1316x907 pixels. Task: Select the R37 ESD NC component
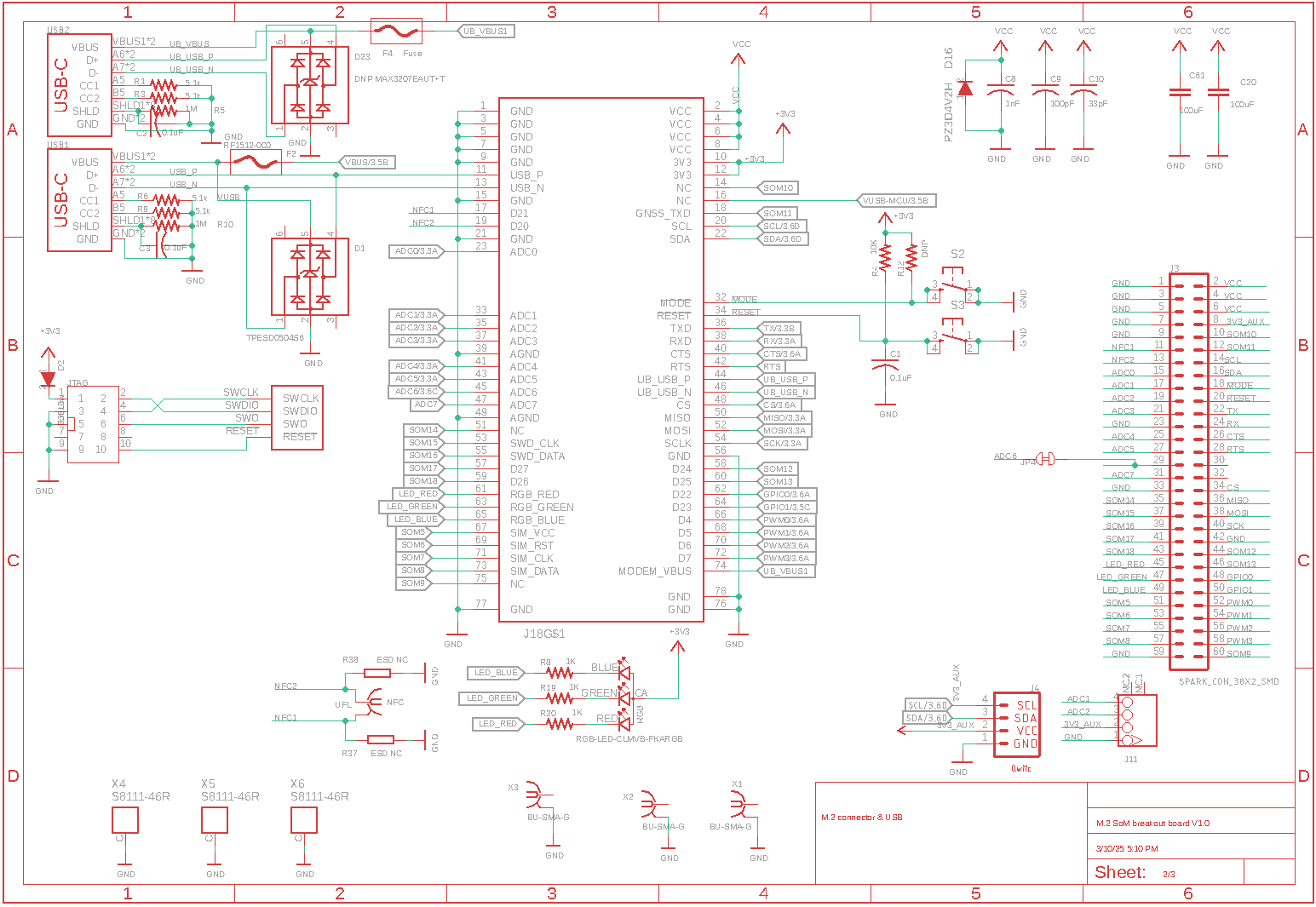(380, 739)
